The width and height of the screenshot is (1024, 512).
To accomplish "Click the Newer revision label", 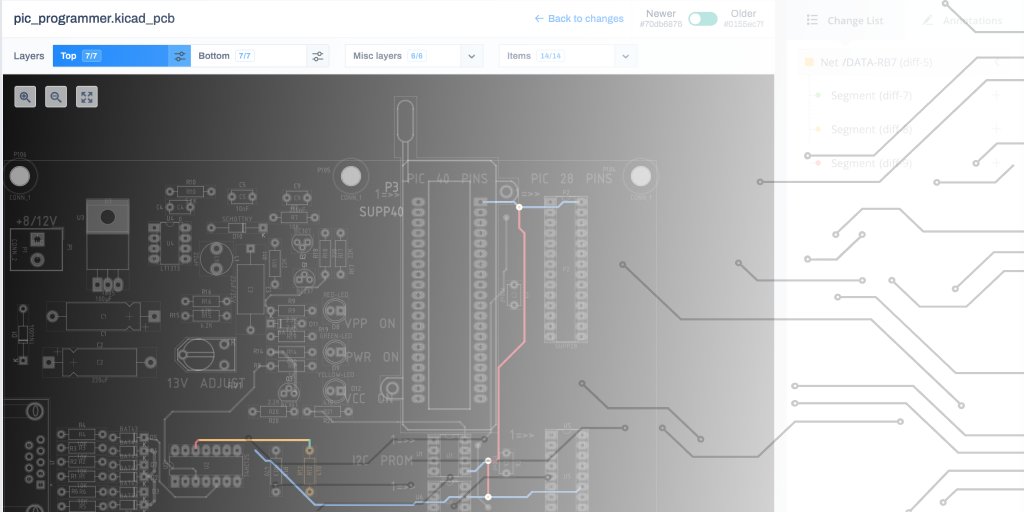I will tap(661, 14).
